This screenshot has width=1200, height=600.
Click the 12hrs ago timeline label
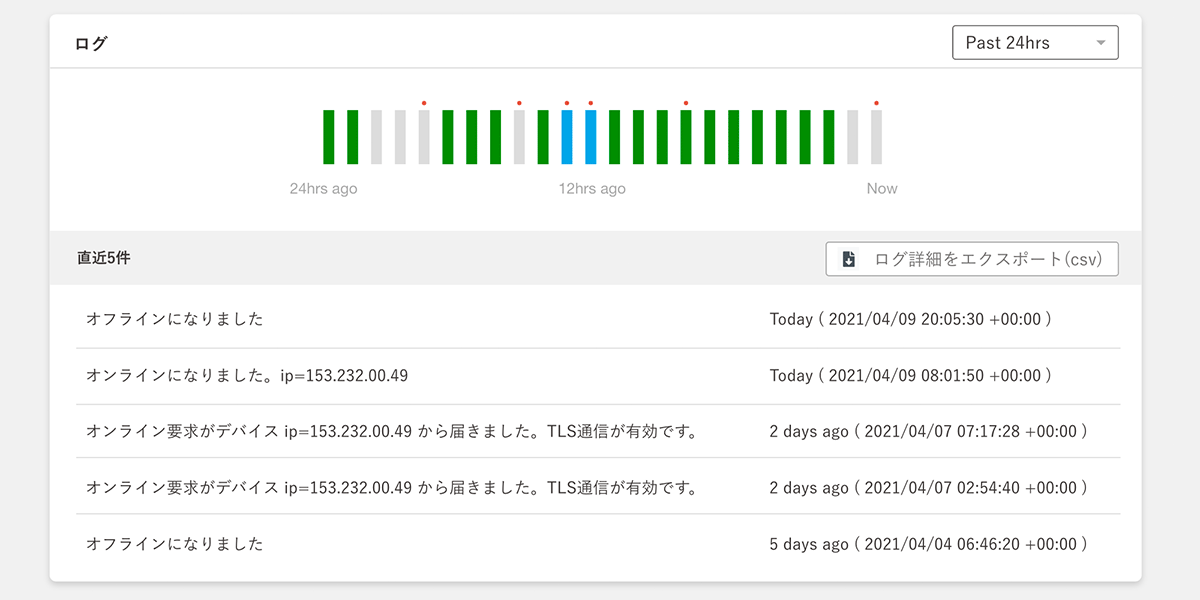[592, 189]
